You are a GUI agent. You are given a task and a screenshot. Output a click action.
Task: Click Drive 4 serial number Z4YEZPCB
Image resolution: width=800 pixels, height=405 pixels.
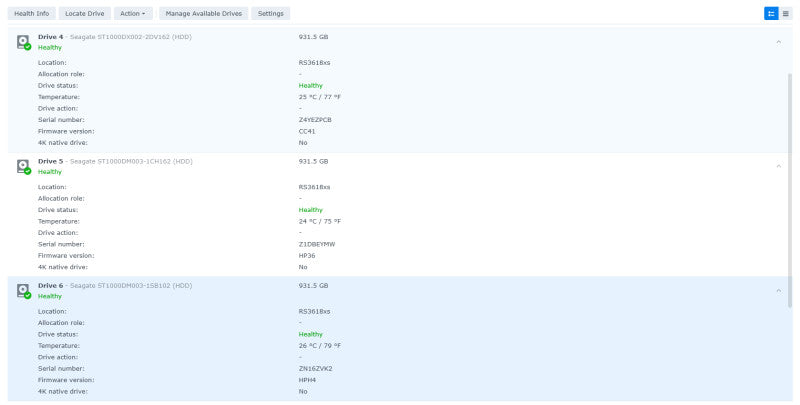[x=315, y=120]
